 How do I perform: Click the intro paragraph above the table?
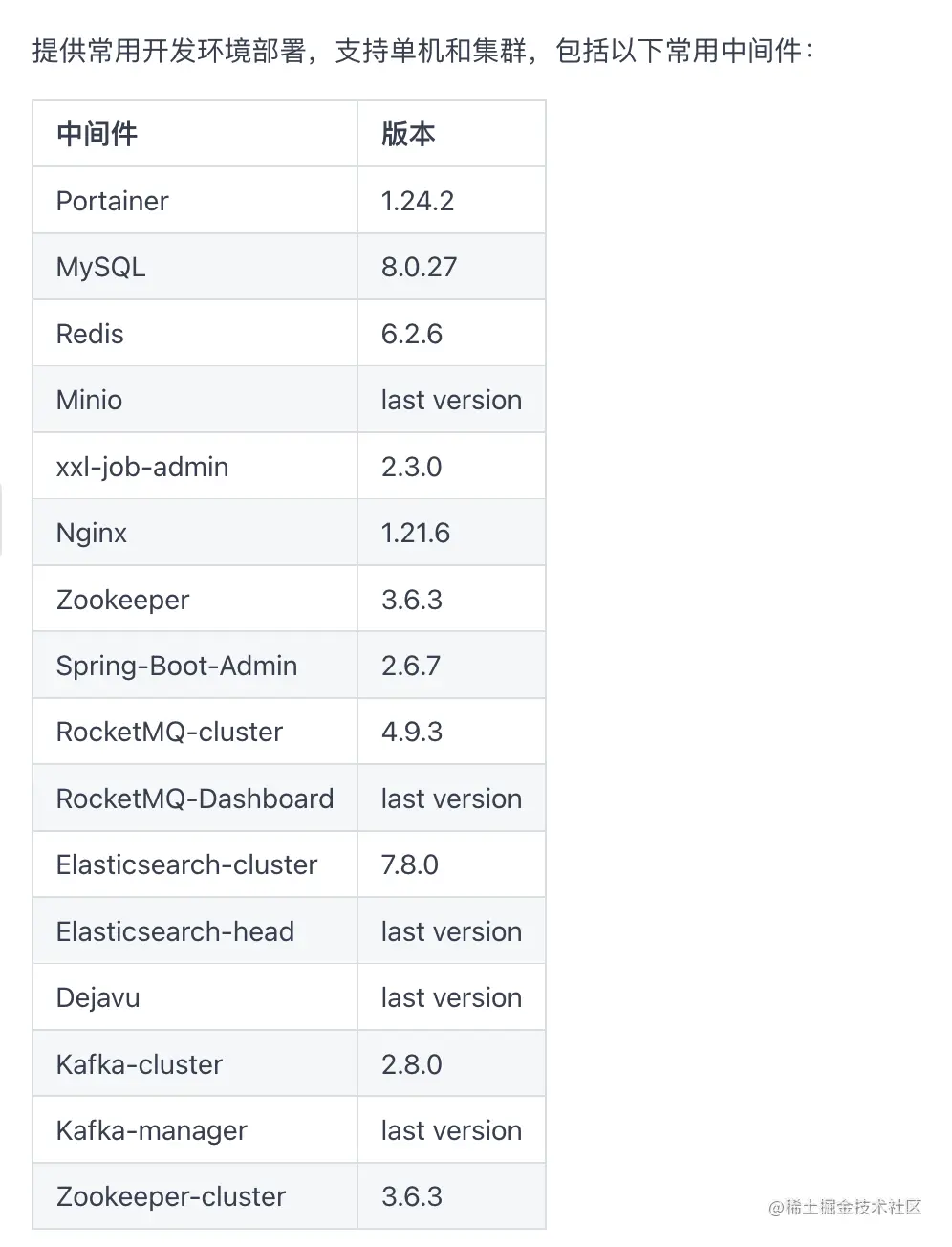point(422,51)
